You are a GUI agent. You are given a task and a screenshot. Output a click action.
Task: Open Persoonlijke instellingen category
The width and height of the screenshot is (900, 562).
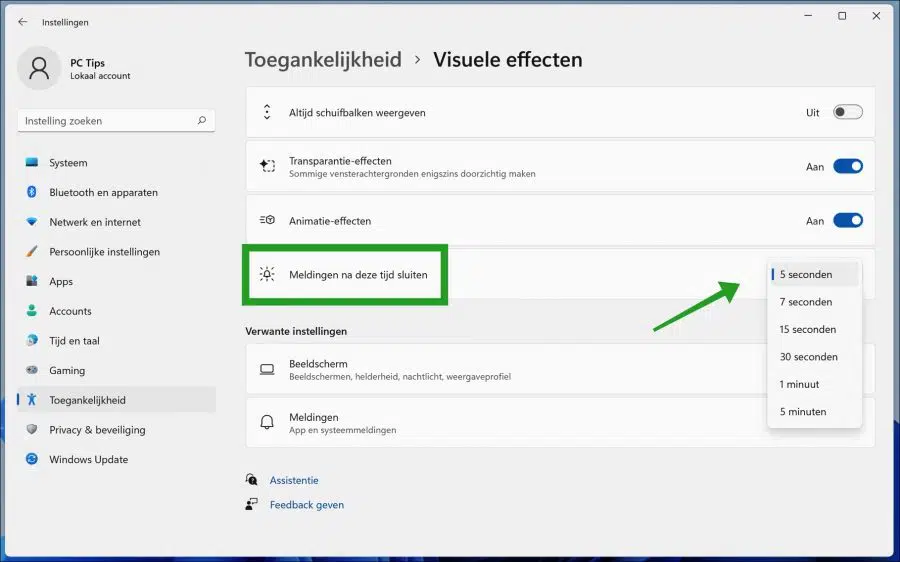117,251
